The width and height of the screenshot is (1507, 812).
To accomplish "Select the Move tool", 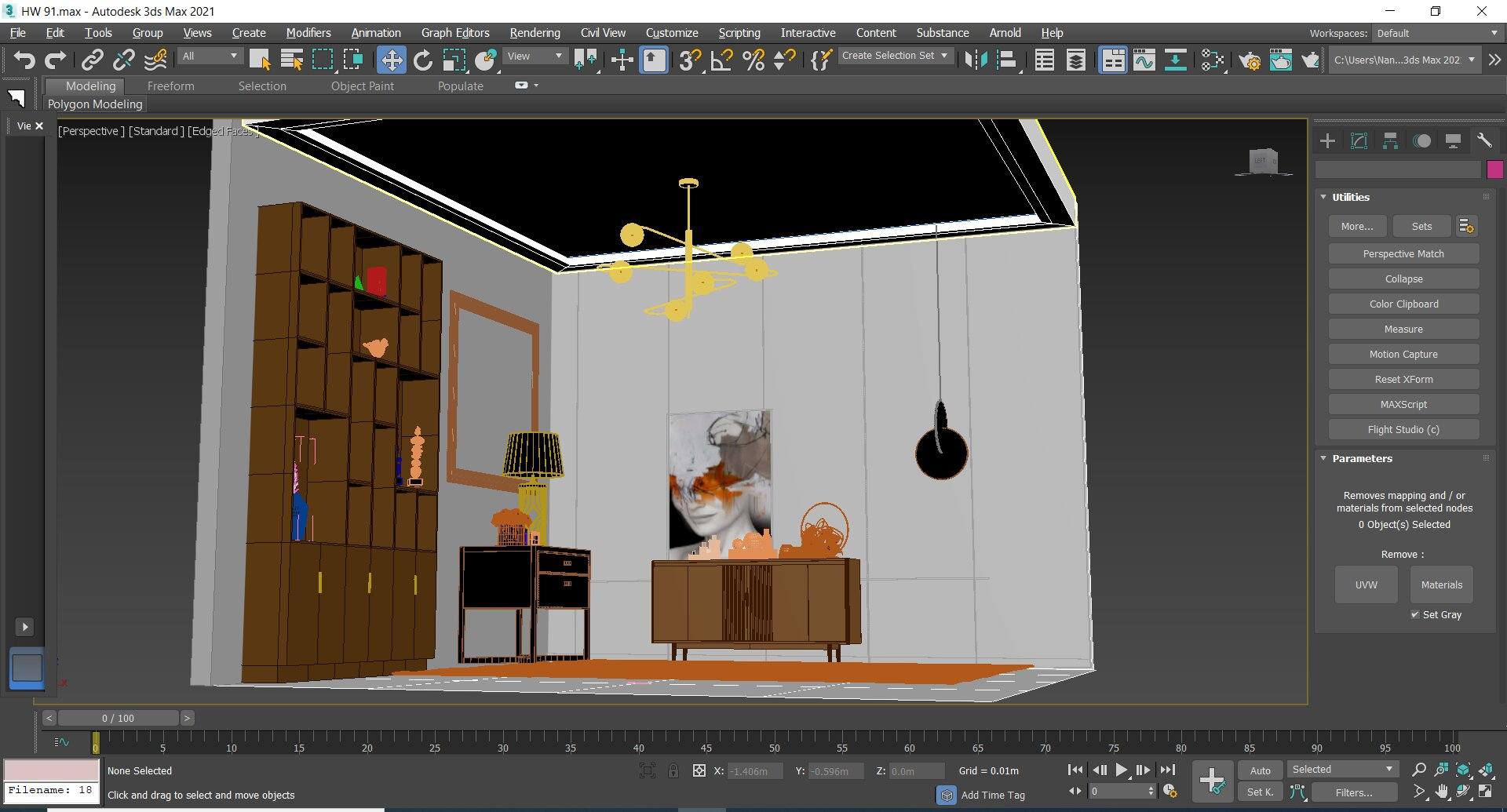I will tap(392, 60).
